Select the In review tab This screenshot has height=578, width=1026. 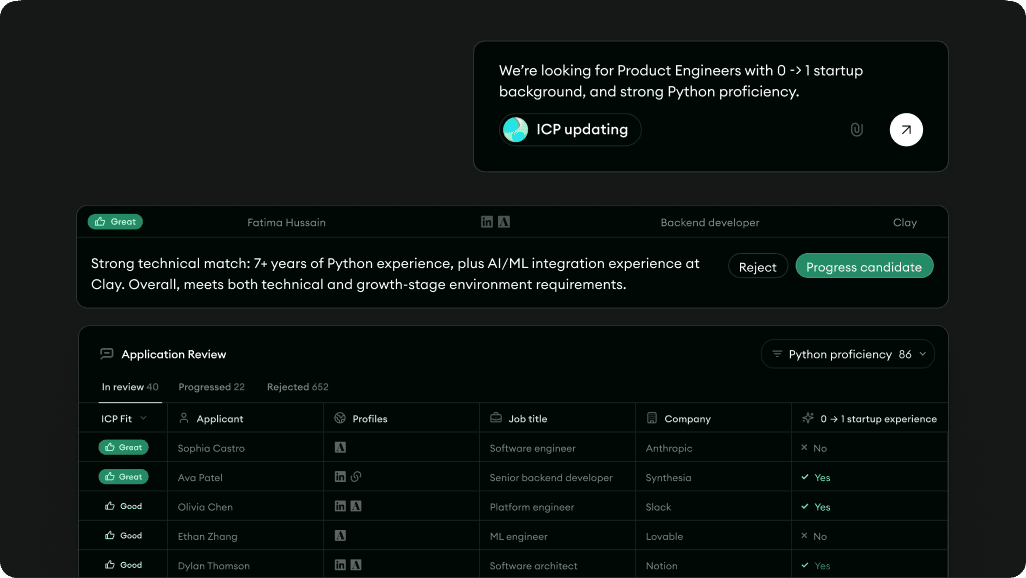point(130,387)
